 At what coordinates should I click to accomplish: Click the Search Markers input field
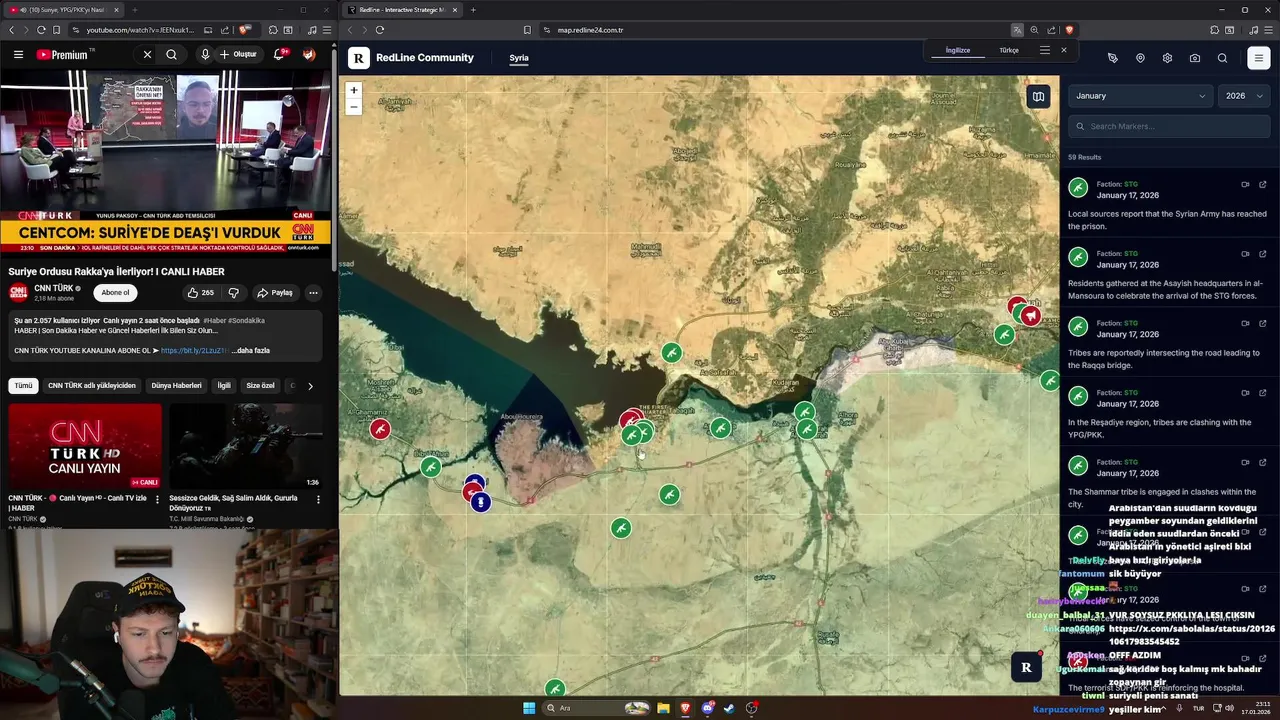(x=1169, y=126)
